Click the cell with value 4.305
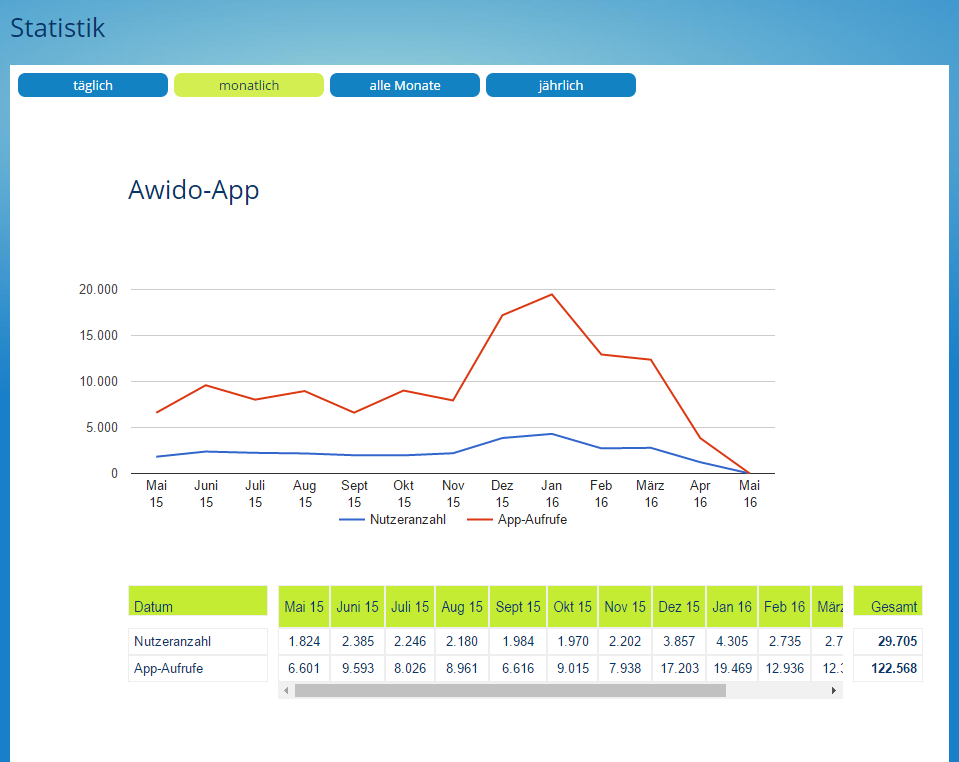This screenshot has height=762, width=959. click(x=732, y=642)
